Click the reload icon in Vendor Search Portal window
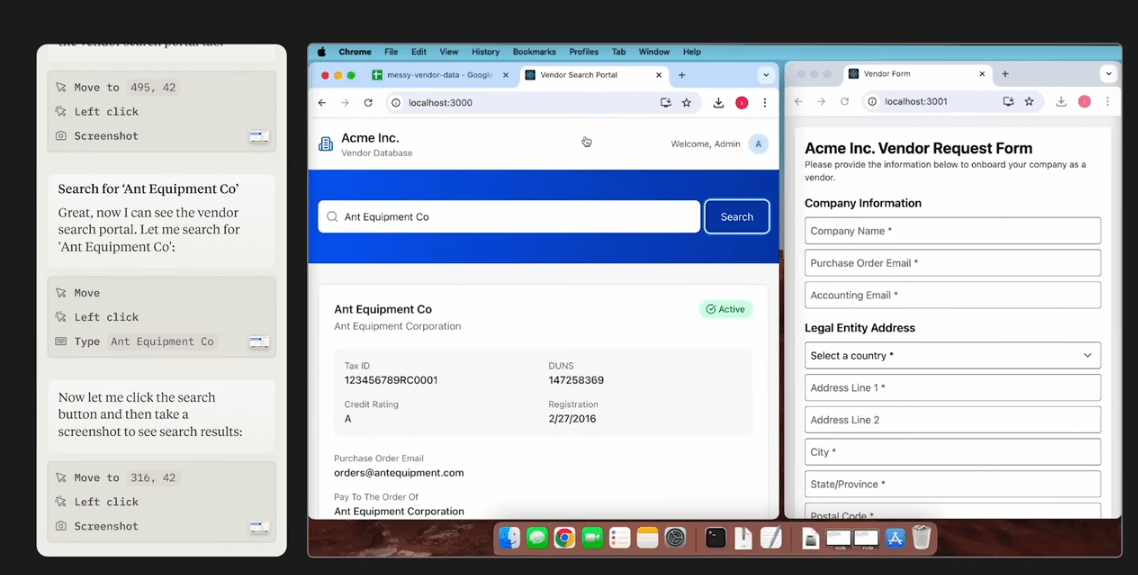 368,103
